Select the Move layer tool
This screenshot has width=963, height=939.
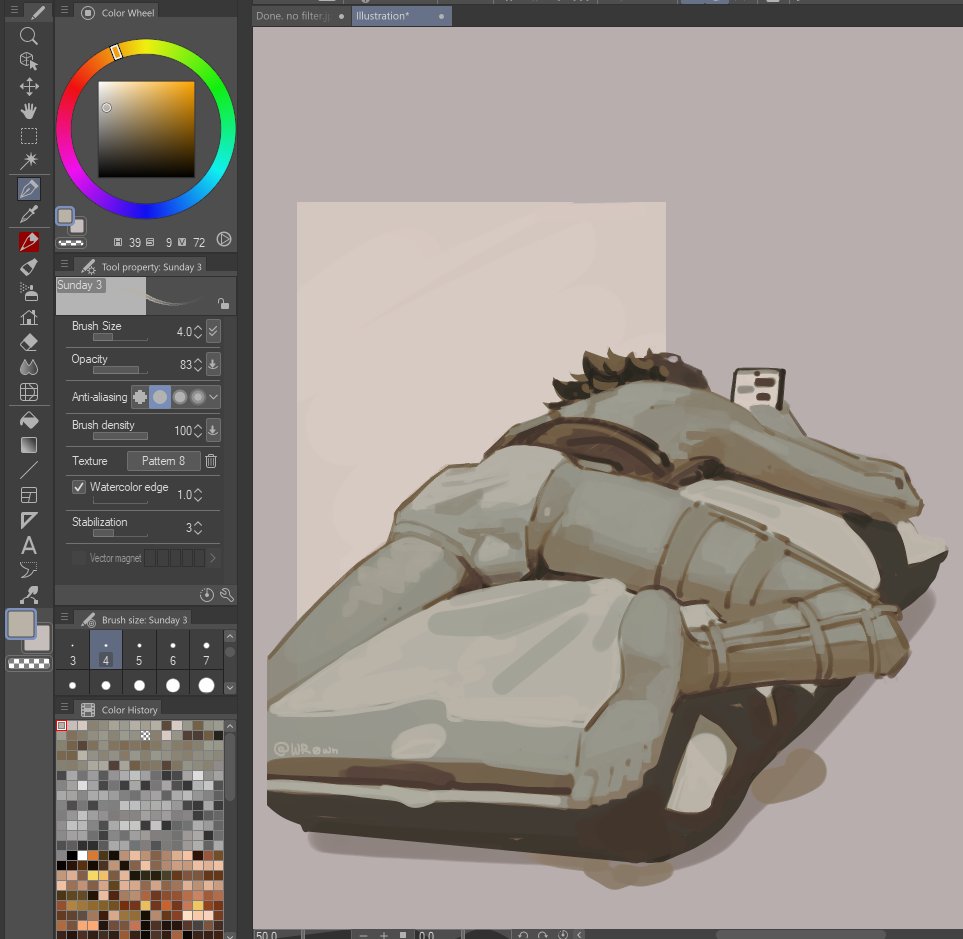tap(29, 86)
